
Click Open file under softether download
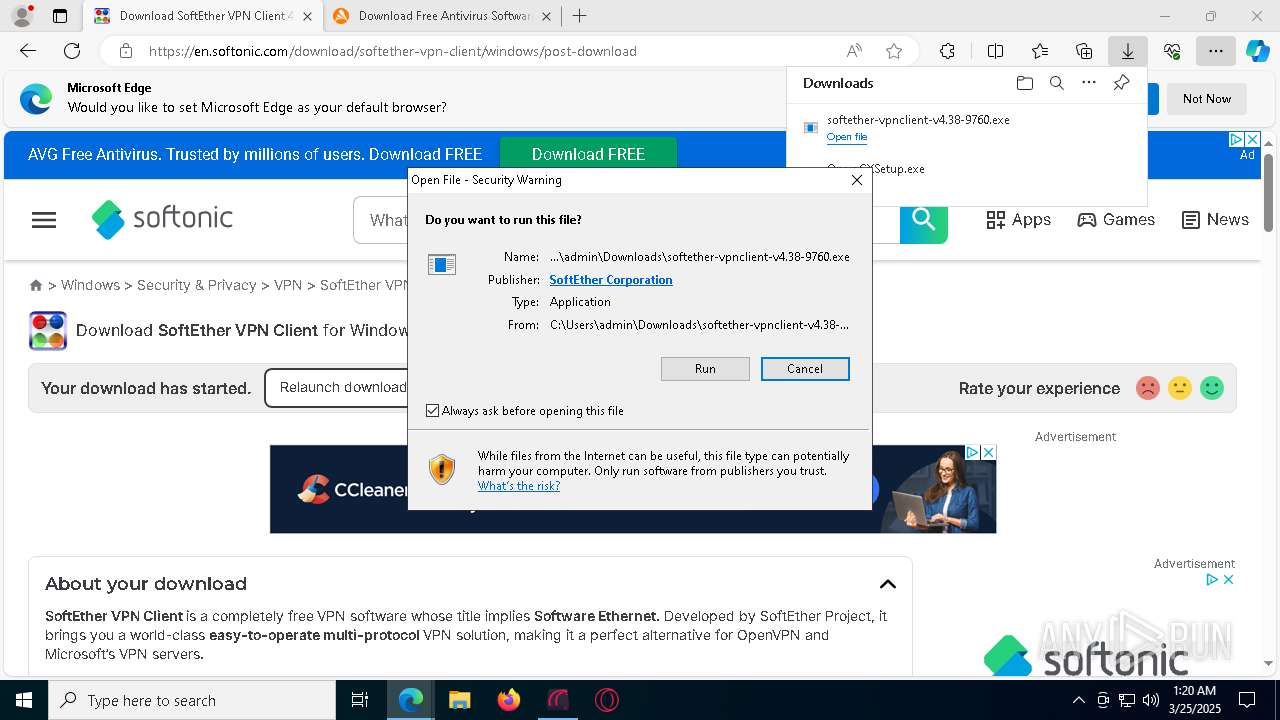click(x=847, y=137)
